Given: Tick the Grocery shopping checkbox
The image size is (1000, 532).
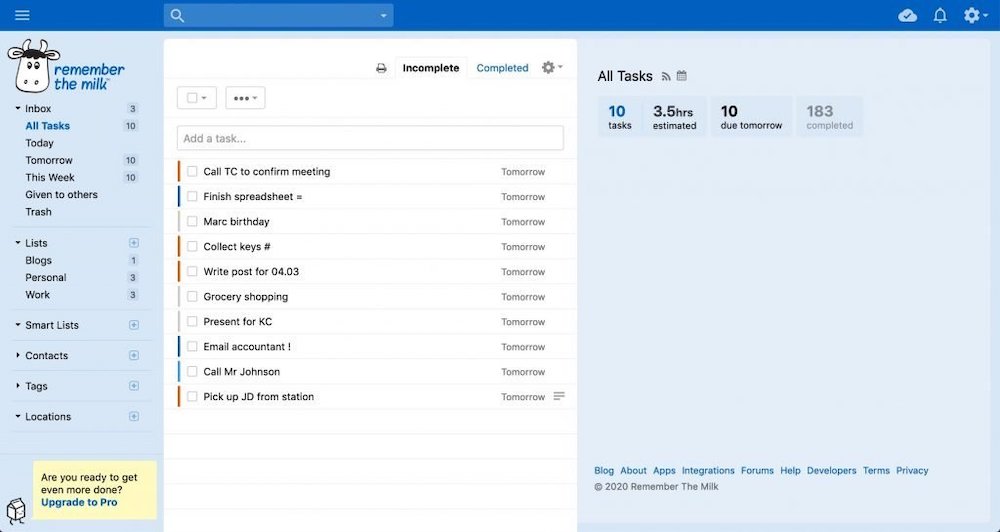Looking at the screenshot, I should (x=192, y=297).
